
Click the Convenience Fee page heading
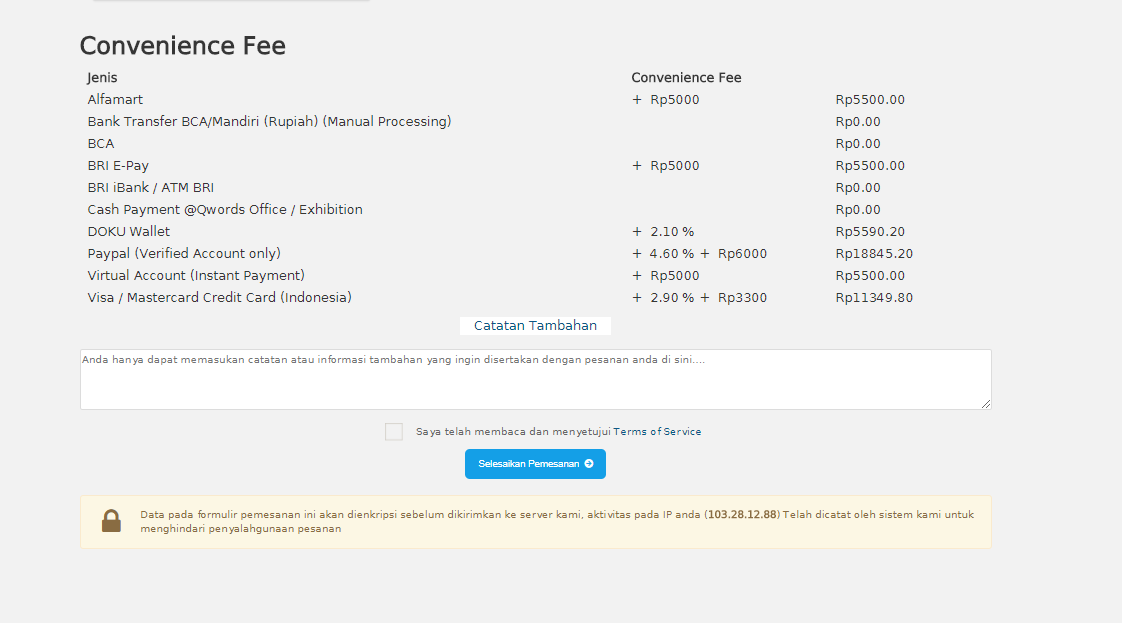click(x=182, y=46)
